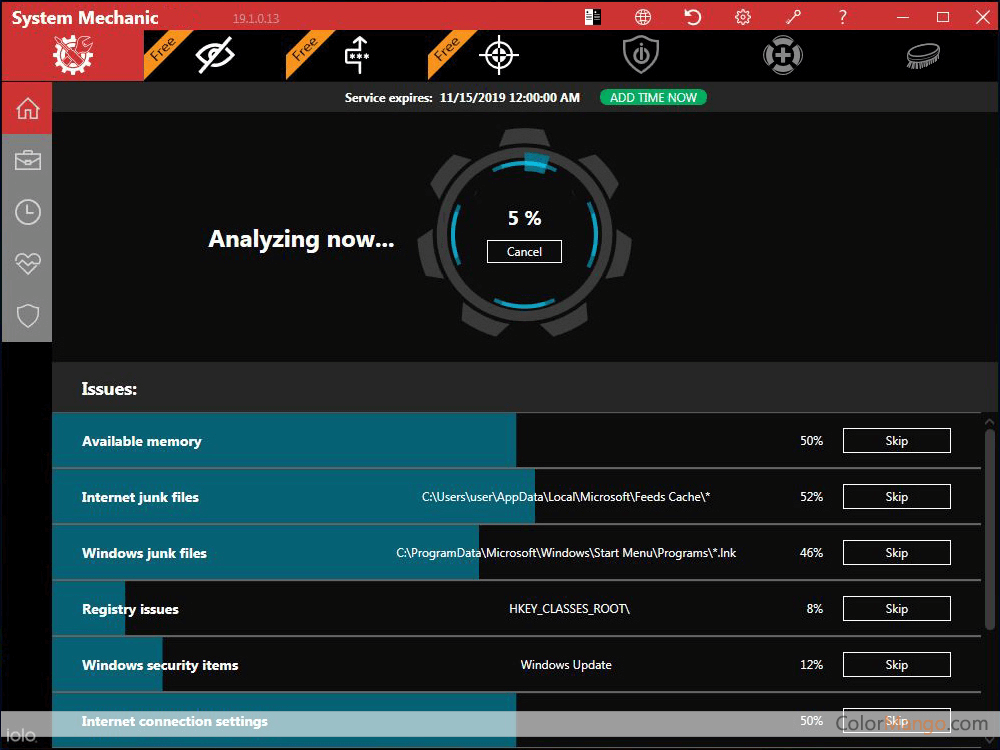Open the Privacy Guardian crossed-eye icon

[x=214, y=56]
